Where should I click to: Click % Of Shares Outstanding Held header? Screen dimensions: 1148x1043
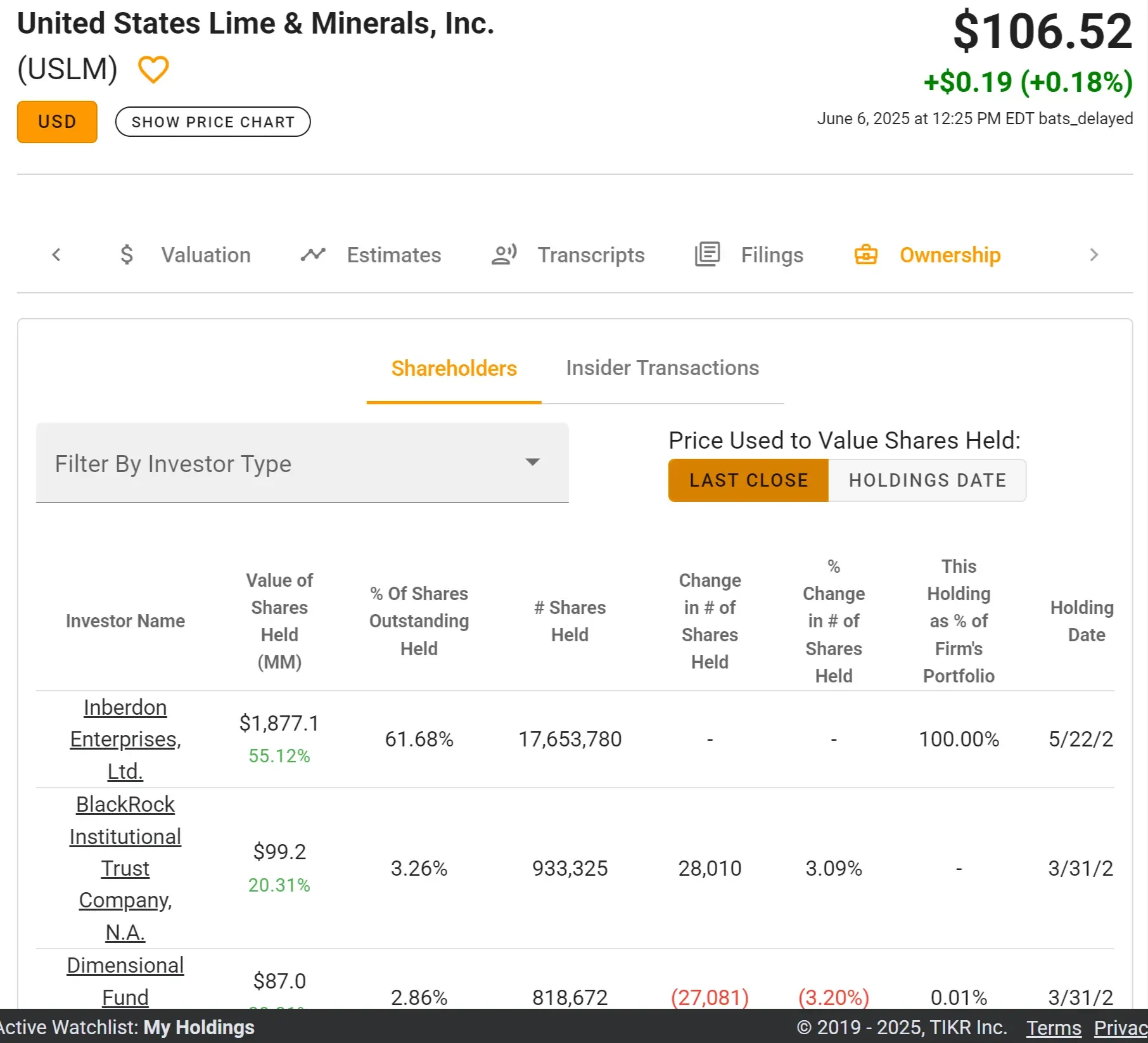419,621
